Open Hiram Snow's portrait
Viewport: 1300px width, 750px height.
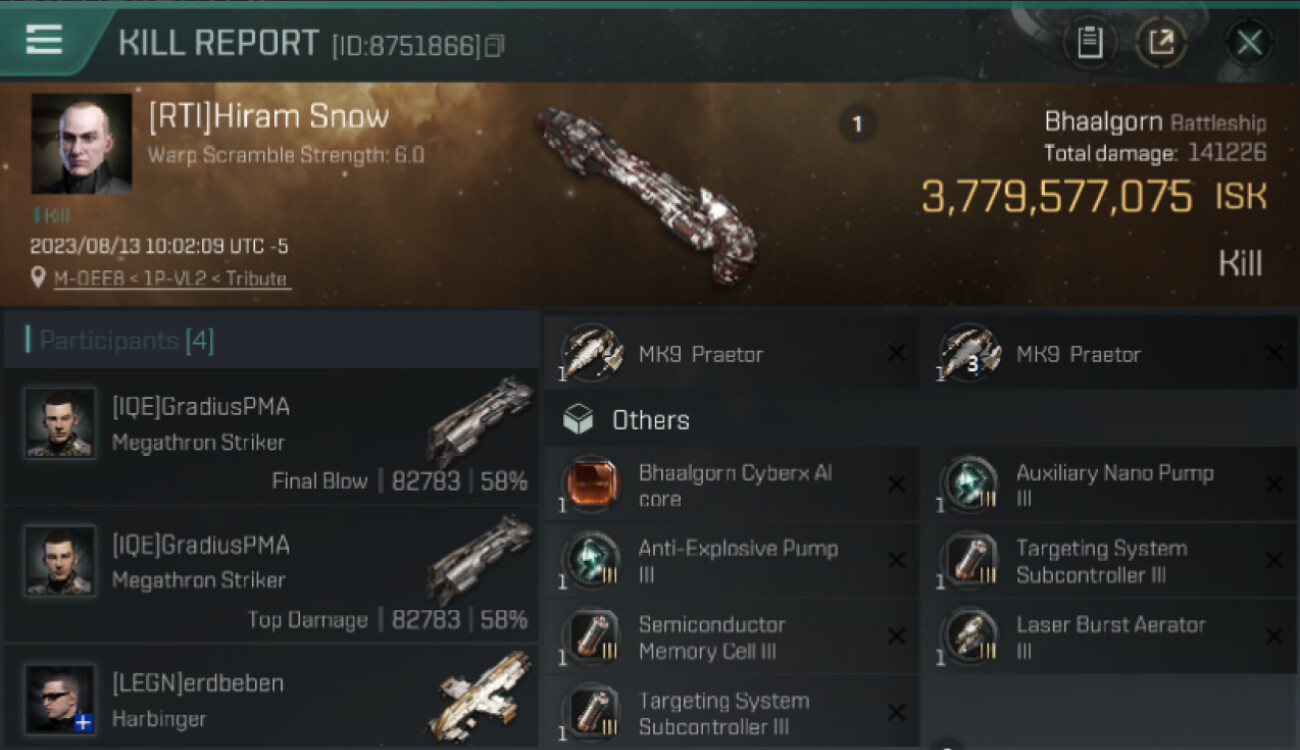click(82, 144)
